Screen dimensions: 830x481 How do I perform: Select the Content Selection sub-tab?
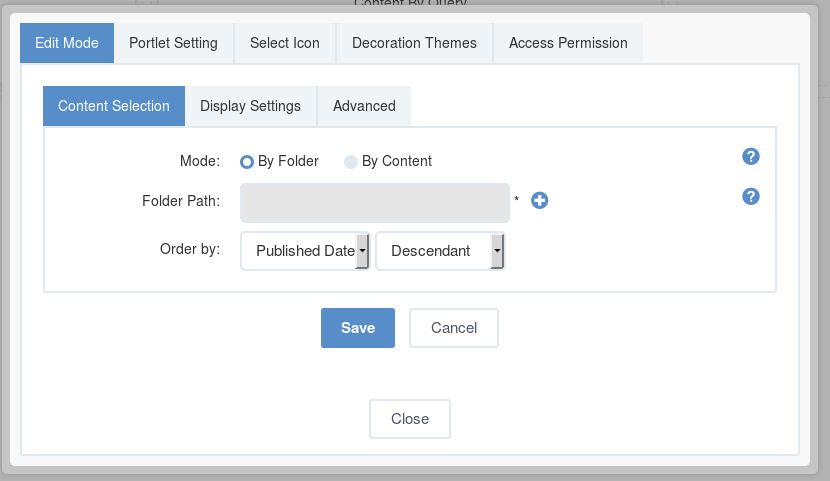click(x=114, y=106)
